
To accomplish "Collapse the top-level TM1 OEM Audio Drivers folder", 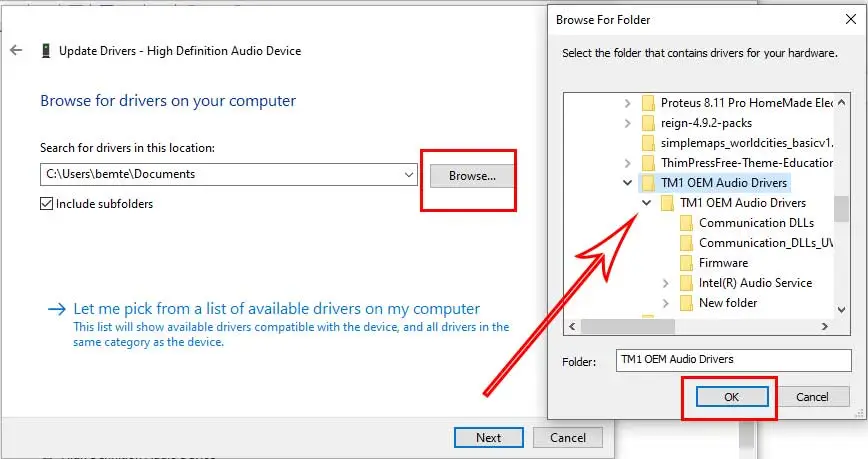I will 627,183.
